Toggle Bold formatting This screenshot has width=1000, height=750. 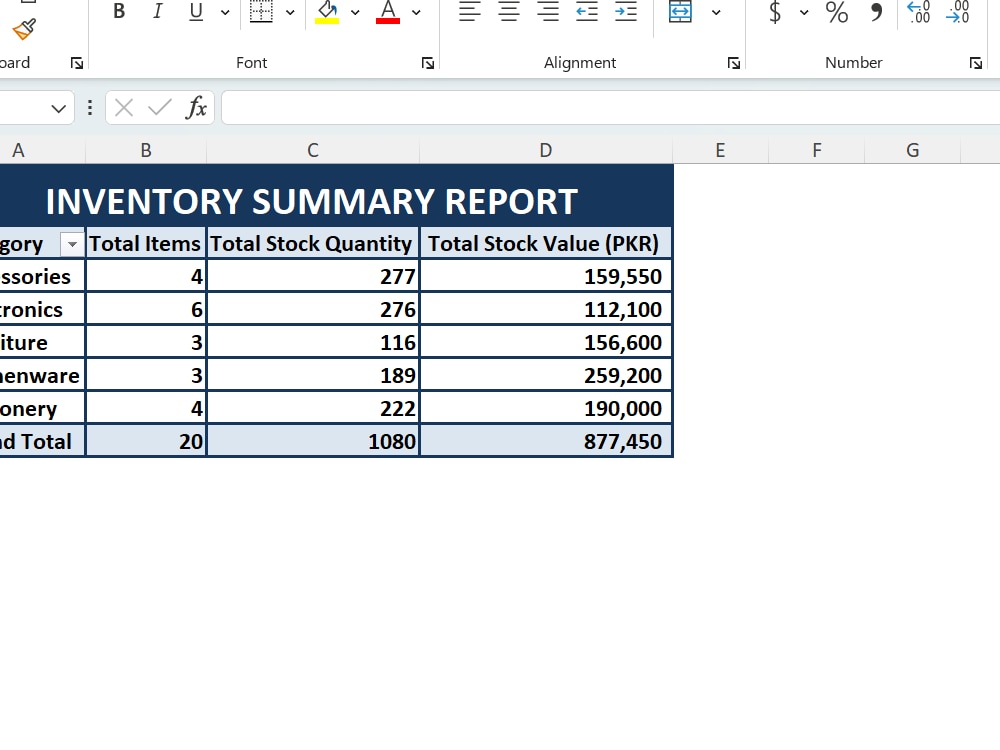119,11
